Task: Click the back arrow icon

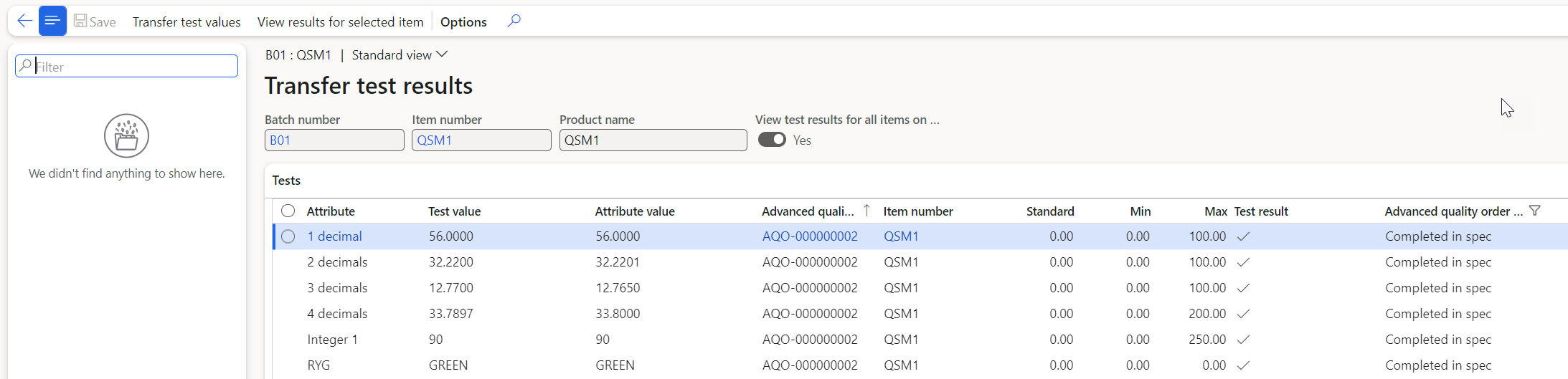Action: point(24,21)
